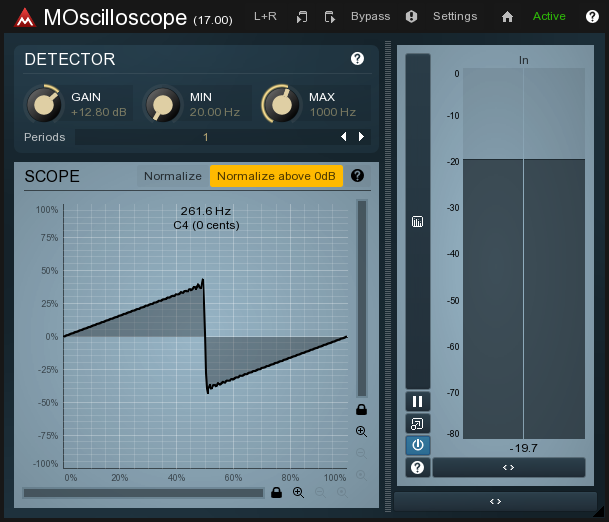Click the vertical zoom in magnifier

tap(362, 432)
